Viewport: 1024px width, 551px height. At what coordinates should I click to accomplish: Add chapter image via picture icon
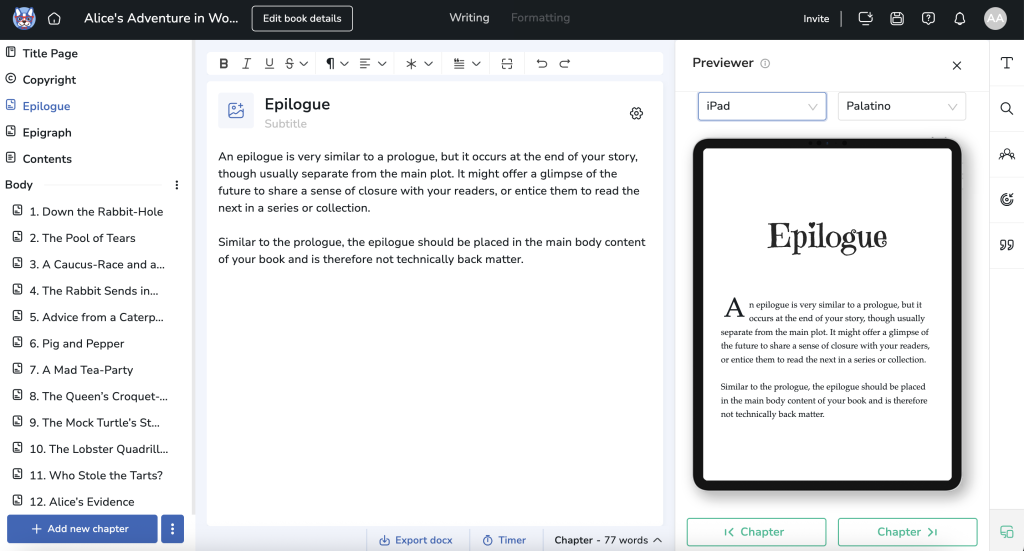coord(236,111)
